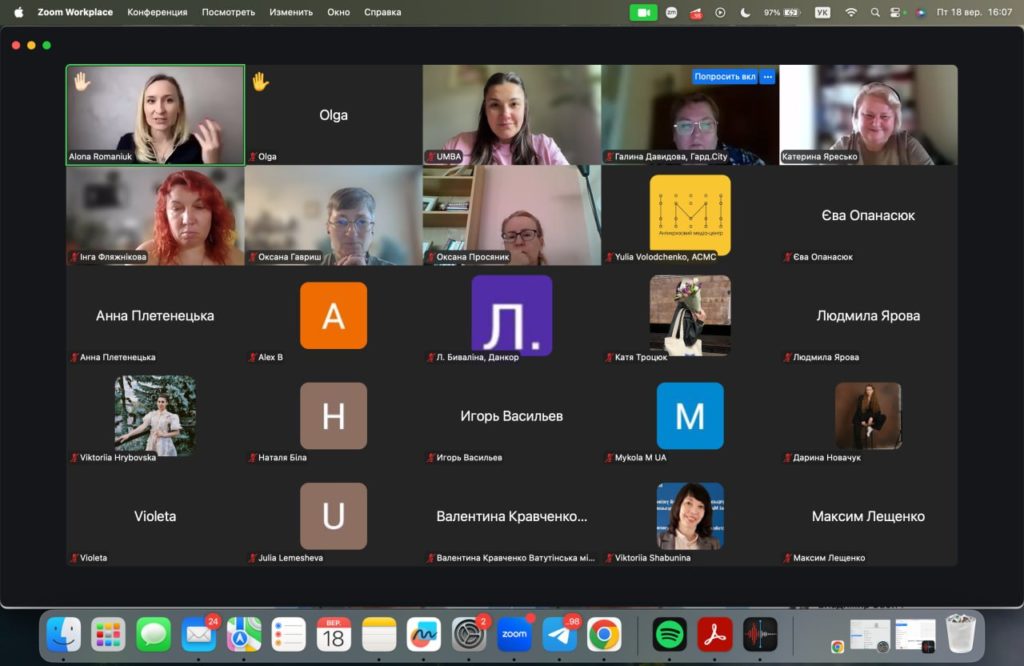Viewport: 1024px width, 666px height.
Task: Open more options dots on Галина Давидова tile
Action: point(768,77)
